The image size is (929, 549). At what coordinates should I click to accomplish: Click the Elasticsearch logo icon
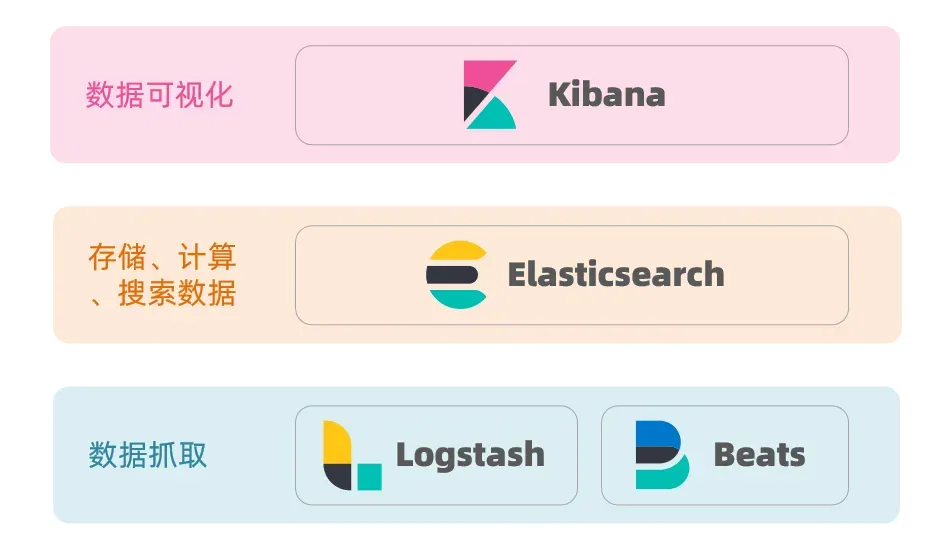tap(457, 274)
